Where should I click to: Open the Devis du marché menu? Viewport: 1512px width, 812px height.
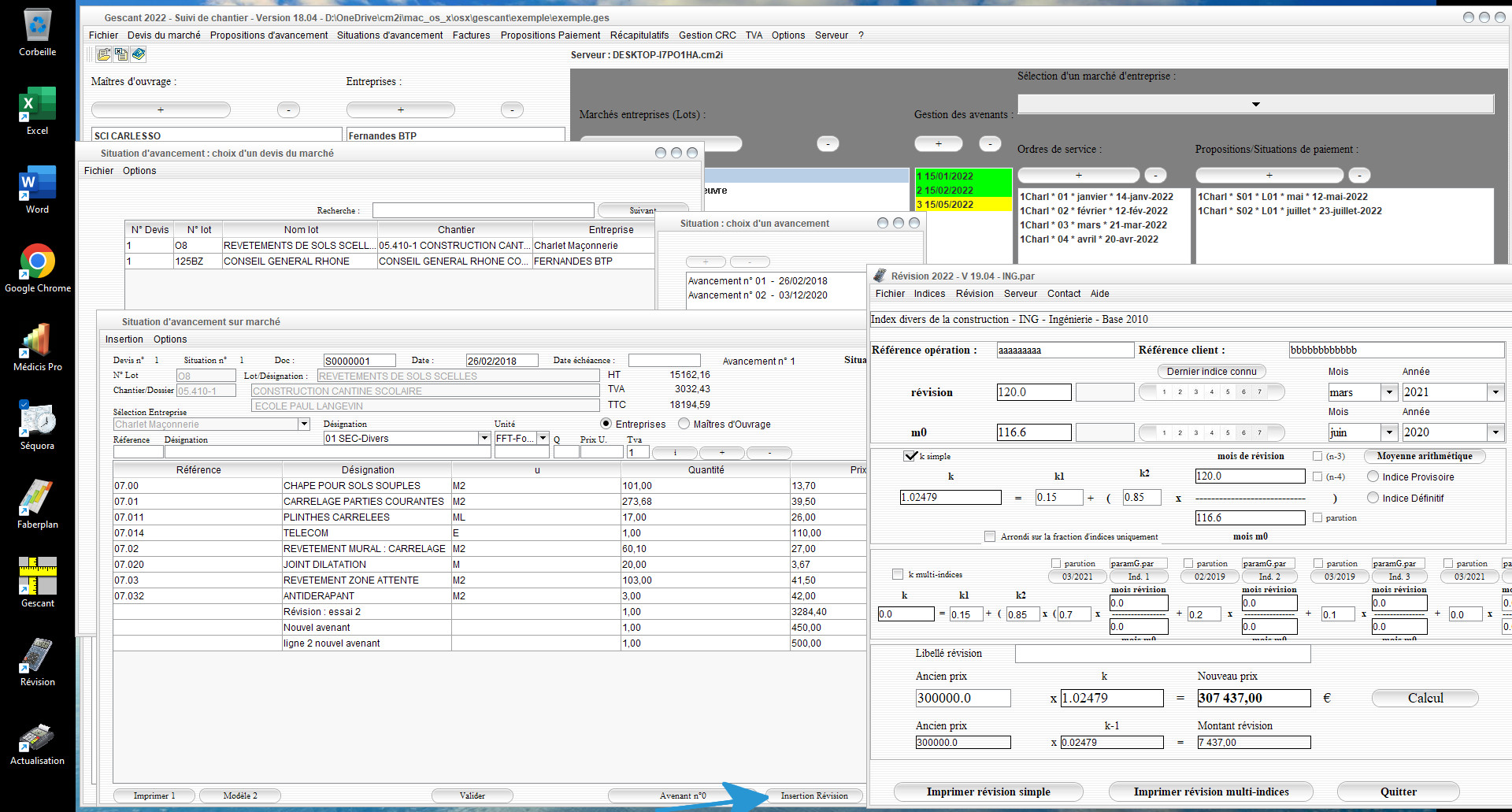tap(164, 35)
